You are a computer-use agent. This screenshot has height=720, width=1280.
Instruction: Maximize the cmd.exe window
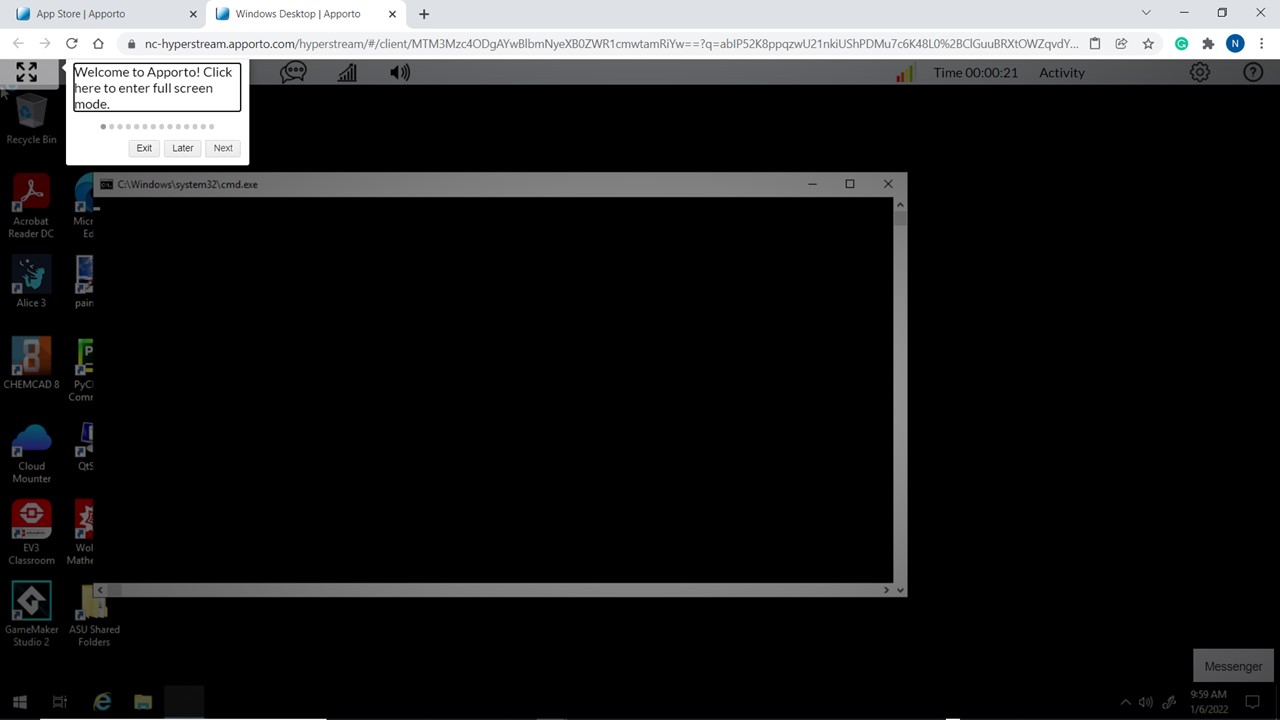(850, 184)
